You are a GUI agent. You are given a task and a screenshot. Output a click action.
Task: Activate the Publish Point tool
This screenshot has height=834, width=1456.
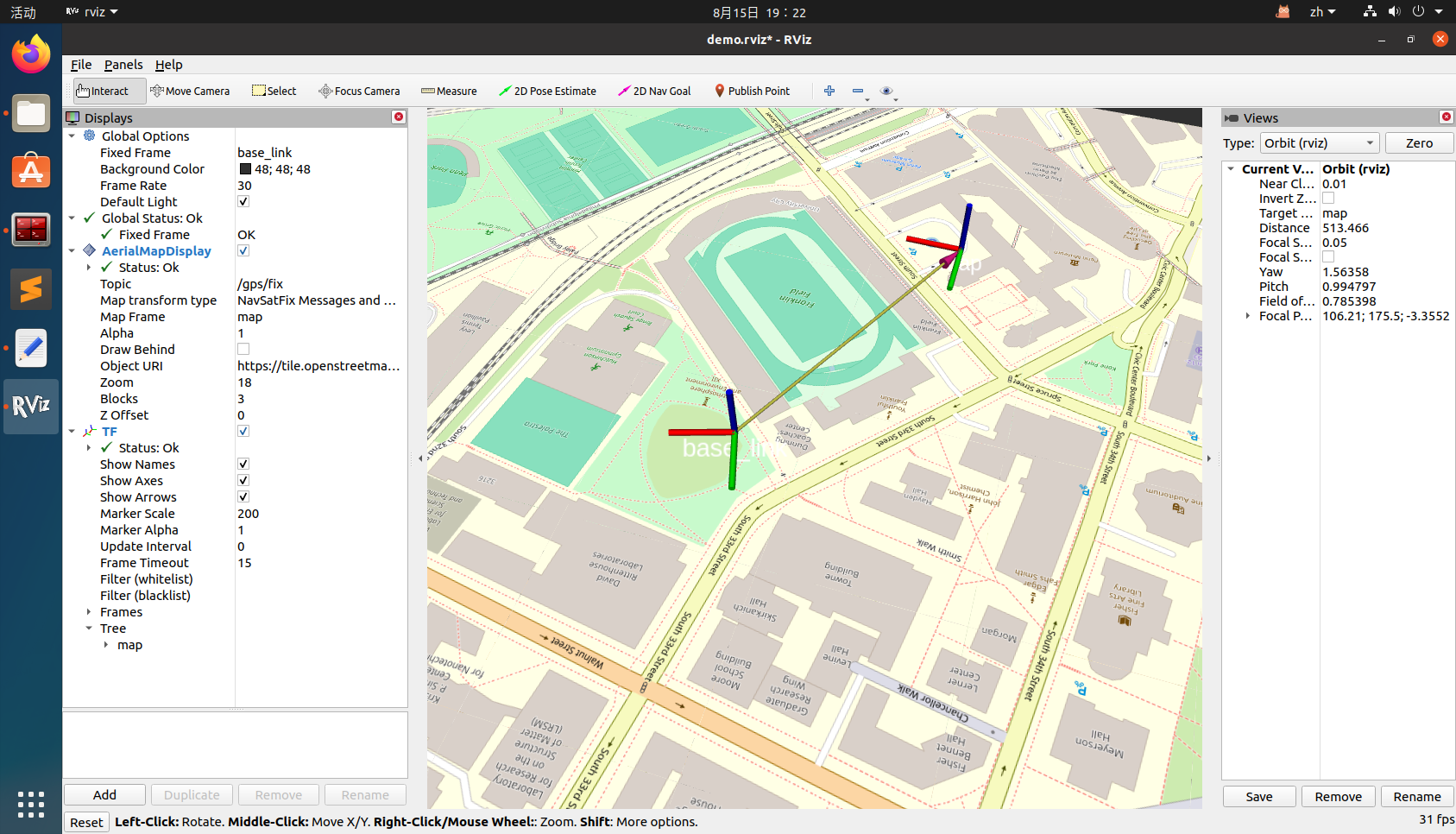click(x=752, y=91)
